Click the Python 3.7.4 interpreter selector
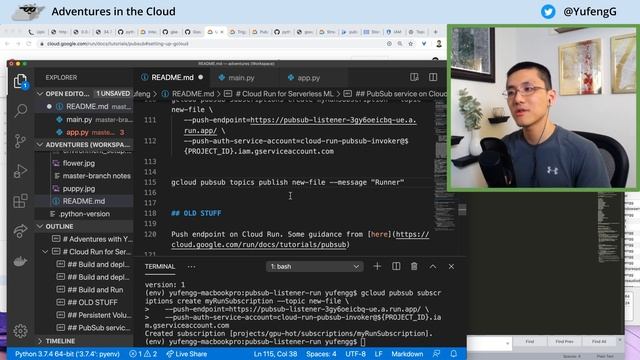The image size is (640, 360). [67, 354]
